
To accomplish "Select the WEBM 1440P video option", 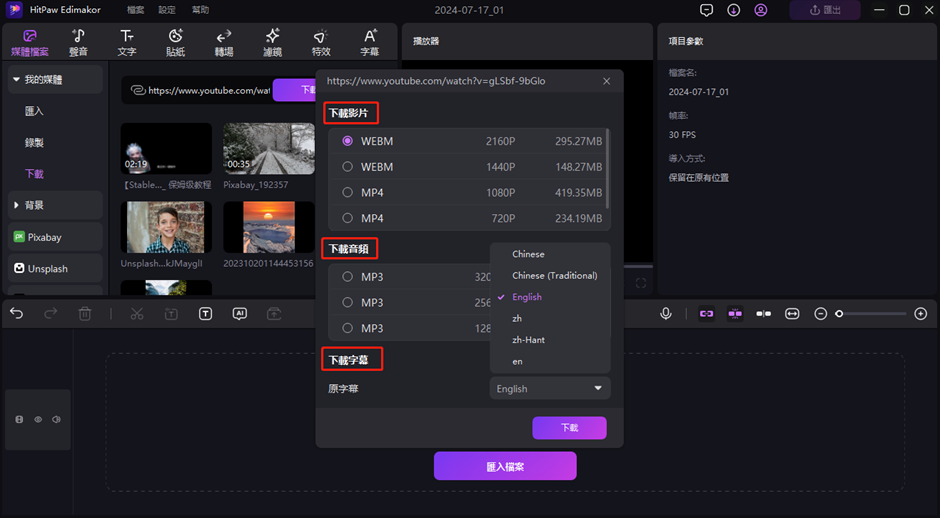I will coord(348,167).
